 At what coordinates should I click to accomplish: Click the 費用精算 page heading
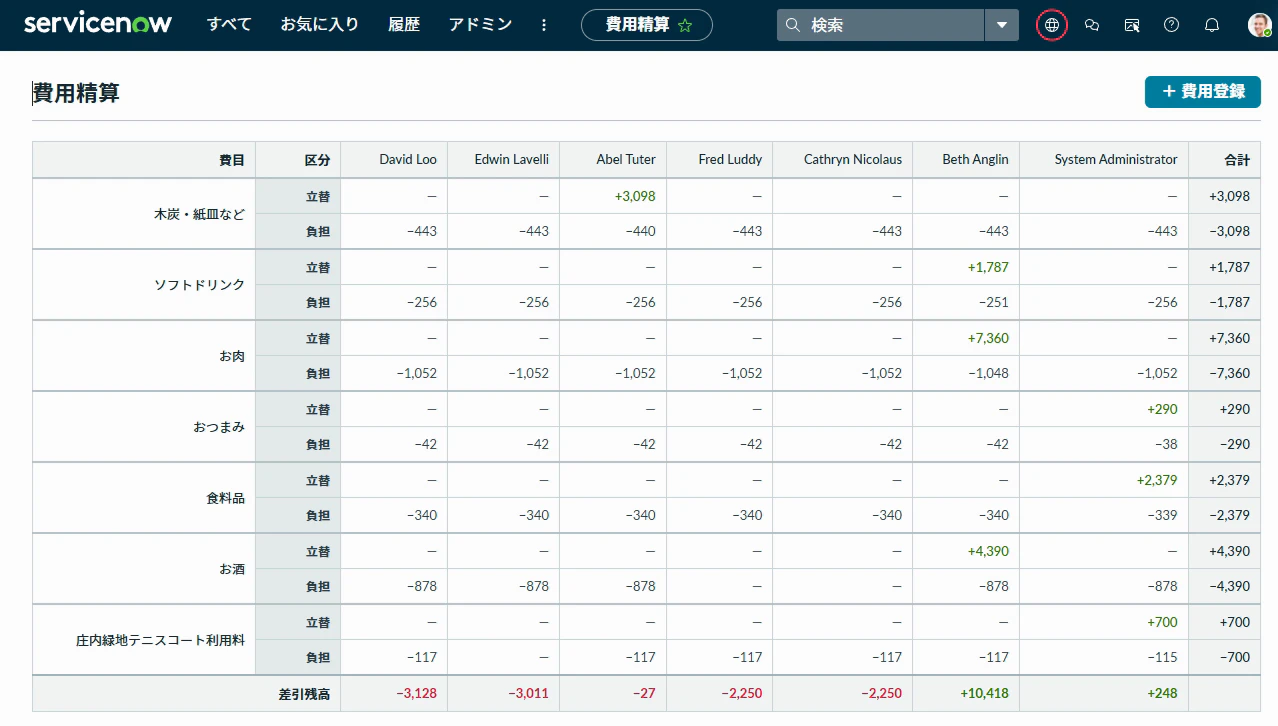76,93
